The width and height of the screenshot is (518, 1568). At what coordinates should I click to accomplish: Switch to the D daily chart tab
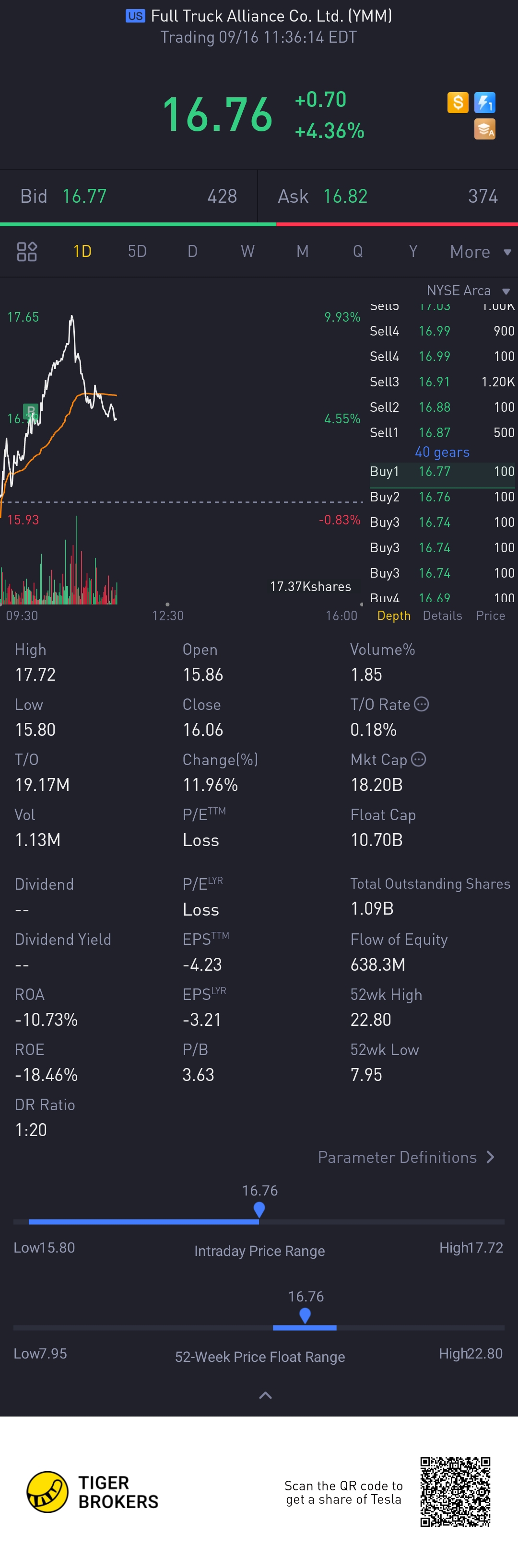click(192, 251)
